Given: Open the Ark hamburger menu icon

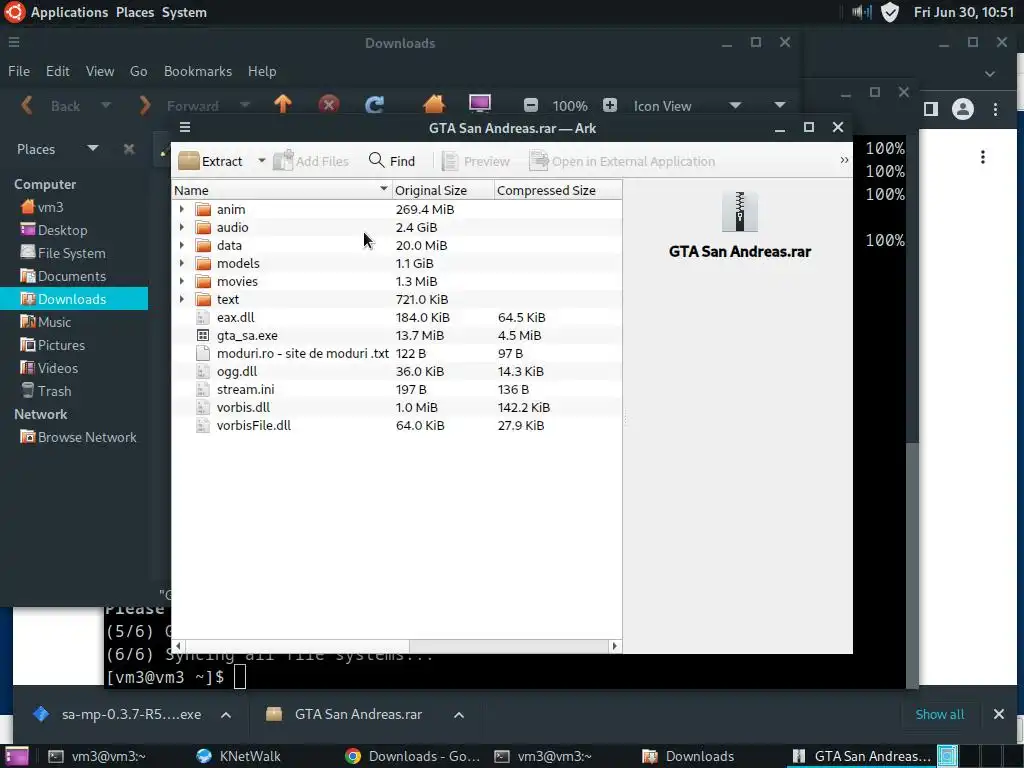Looking at the screenshot, I should [185, 127].
